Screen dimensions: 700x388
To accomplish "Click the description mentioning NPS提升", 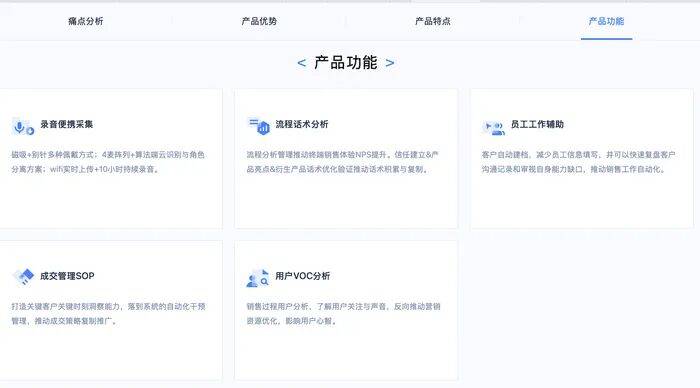I will point(342,162).
